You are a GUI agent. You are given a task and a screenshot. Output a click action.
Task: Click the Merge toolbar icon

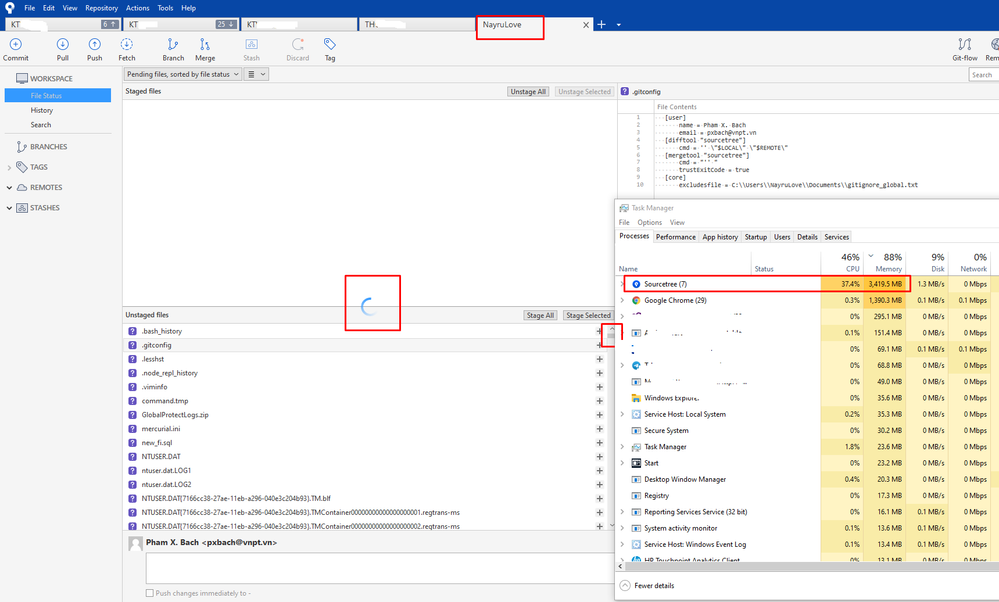[x=205, y=44]
